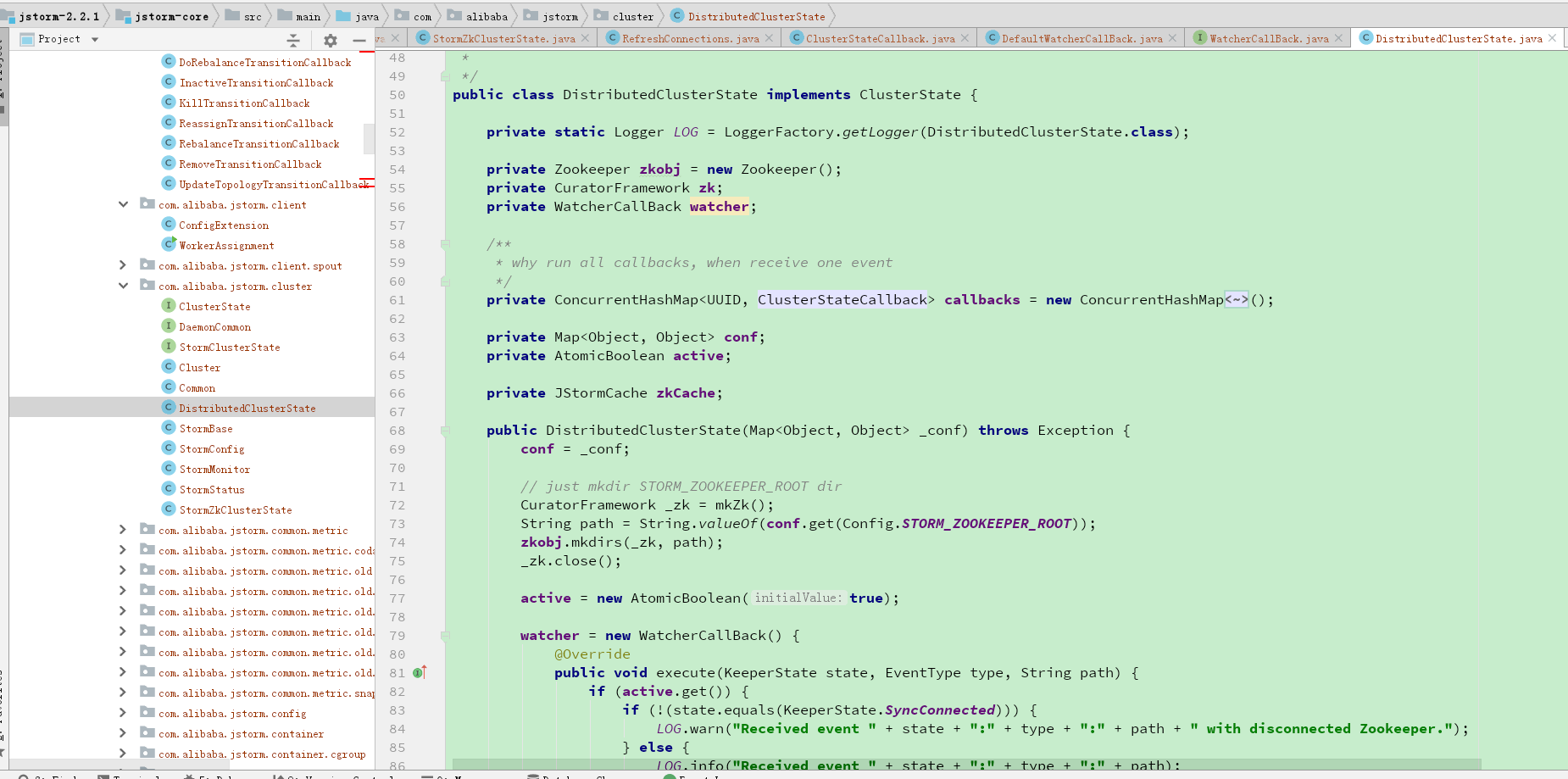Viewport: 1568px width, 779px height.
Task: Click the Project panel vertical scrollbar
Action: click(x=369, y=139)
